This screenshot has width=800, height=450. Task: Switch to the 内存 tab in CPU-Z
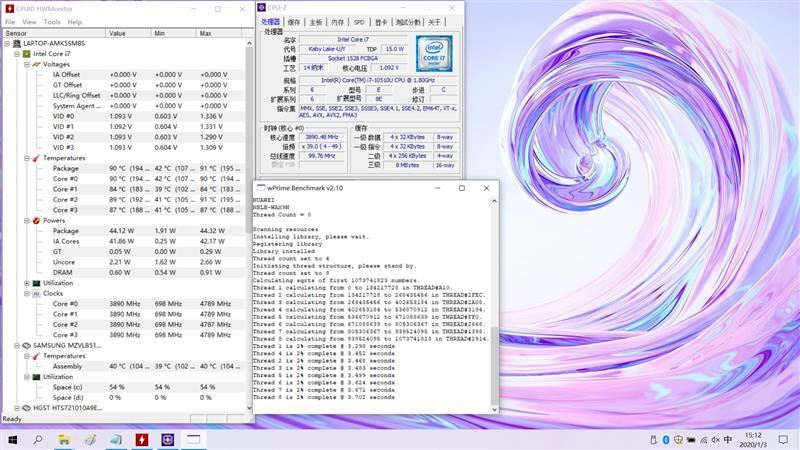click(338, 22)
